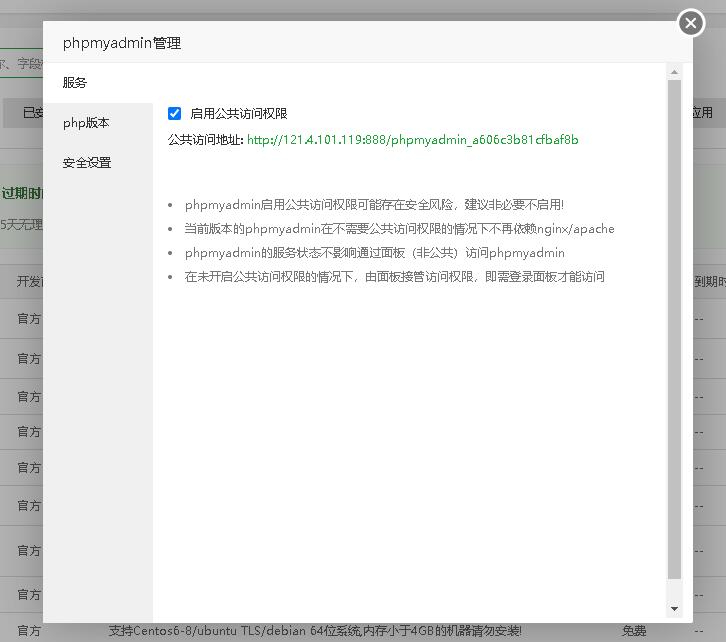The height and width of the screenshot is (642, 726).
Task: Click the 免费 cell in the background table
Action: (x=634, y=630)
